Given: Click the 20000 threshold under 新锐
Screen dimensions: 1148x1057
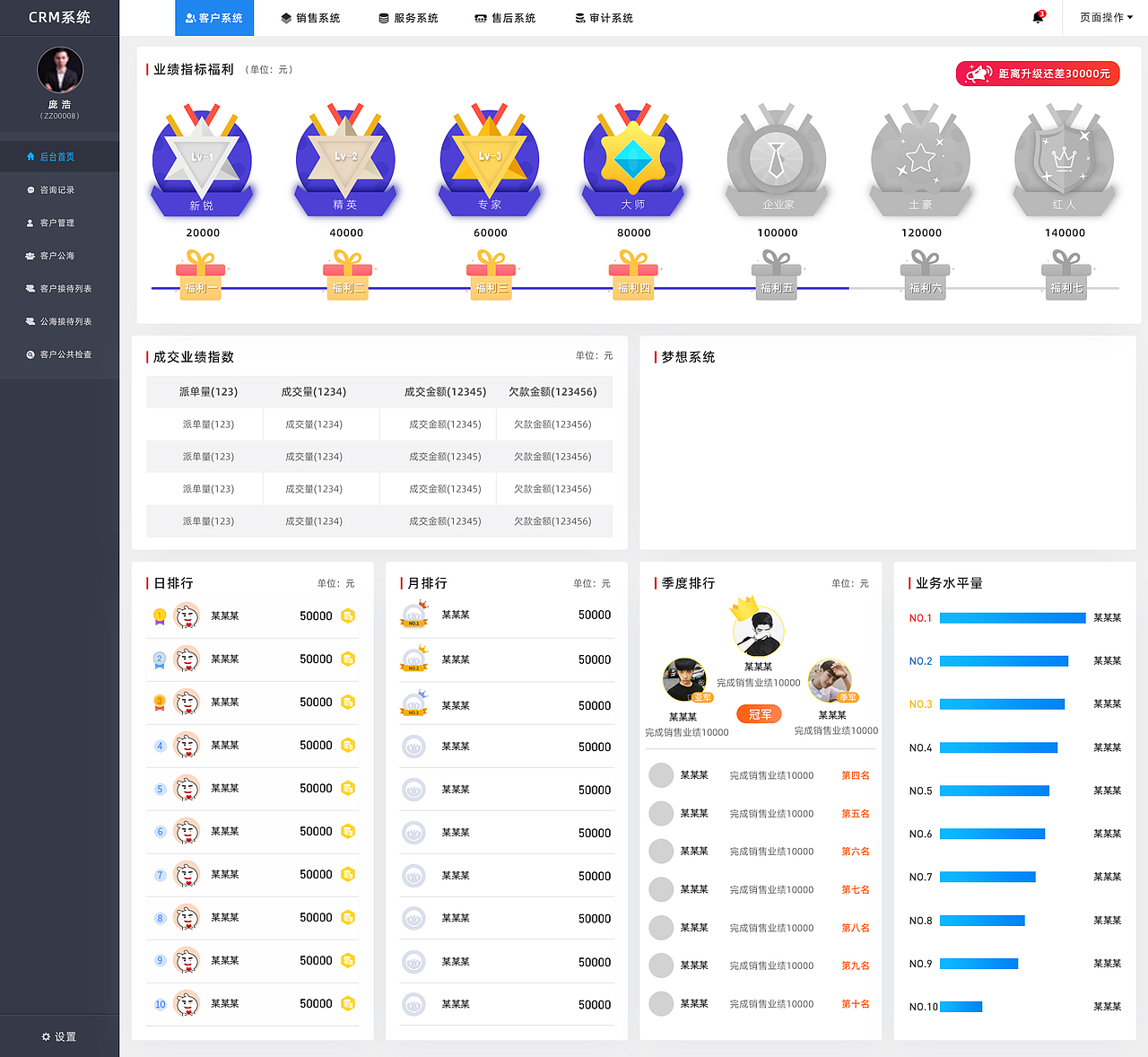Looking at the screenshot, I should (x=203, y=232).
